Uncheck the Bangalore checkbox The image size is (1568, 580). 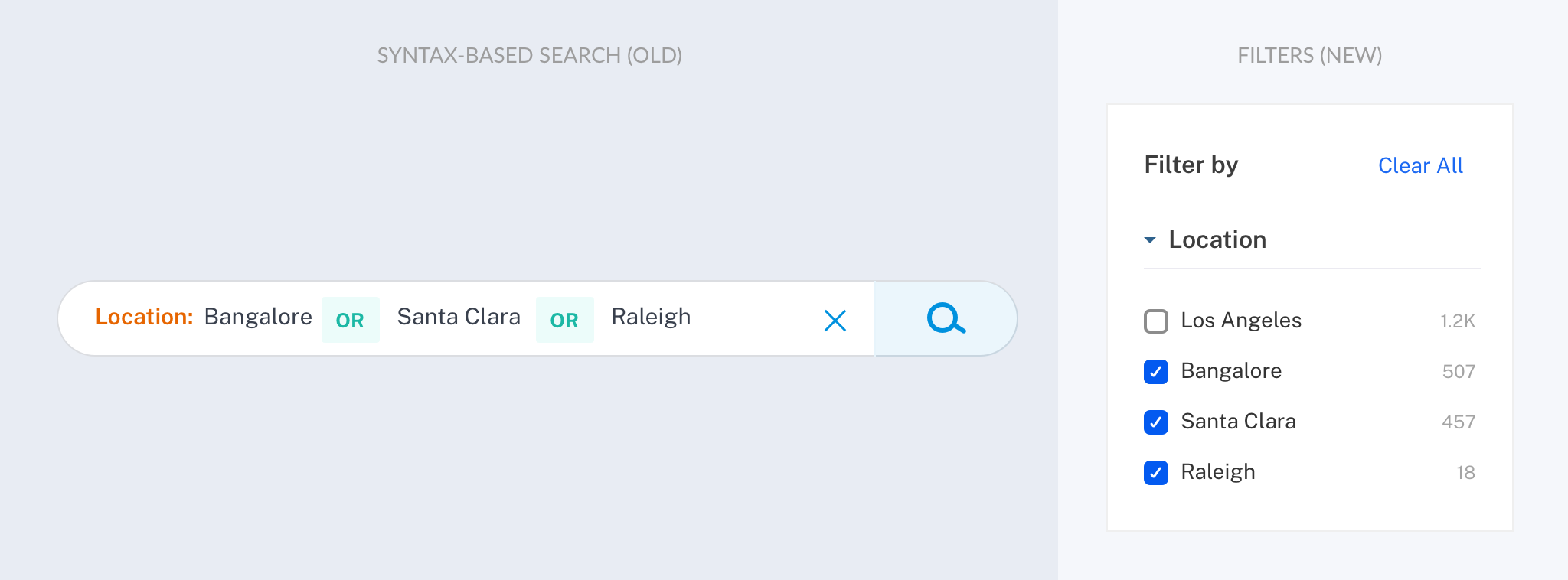(1155, 371)
